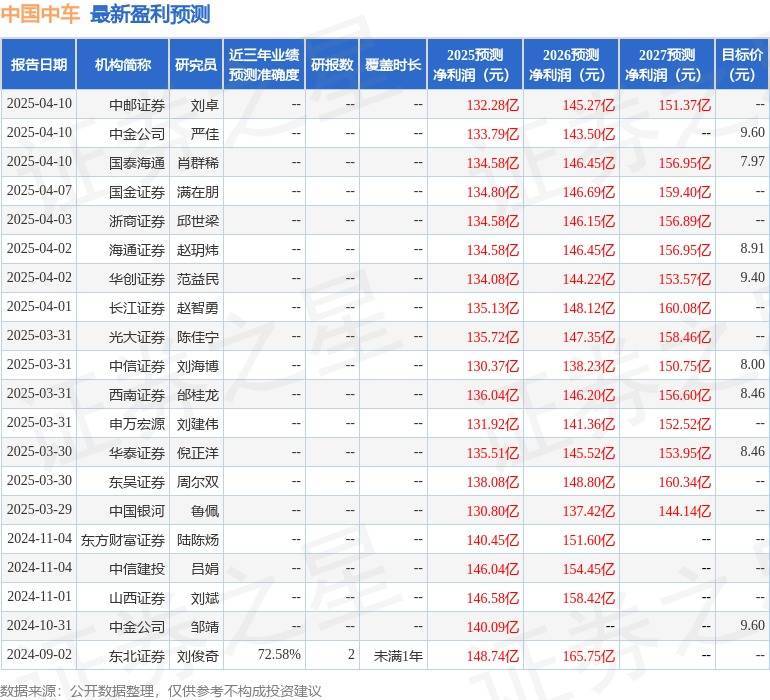Click institution name 国泰海通
This screenshot has height=700, width=770.
(x=137, y=163)
